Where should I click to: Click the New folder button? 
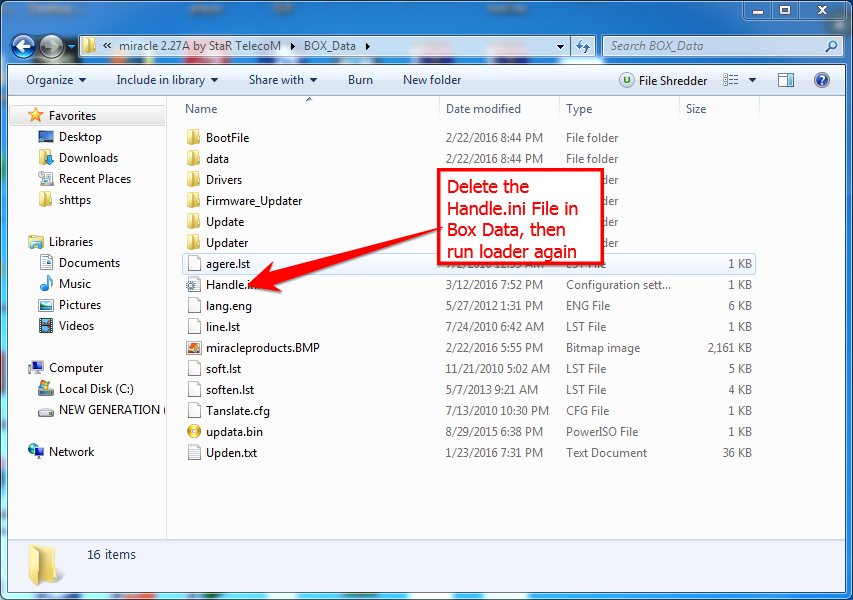coord(431,80)
